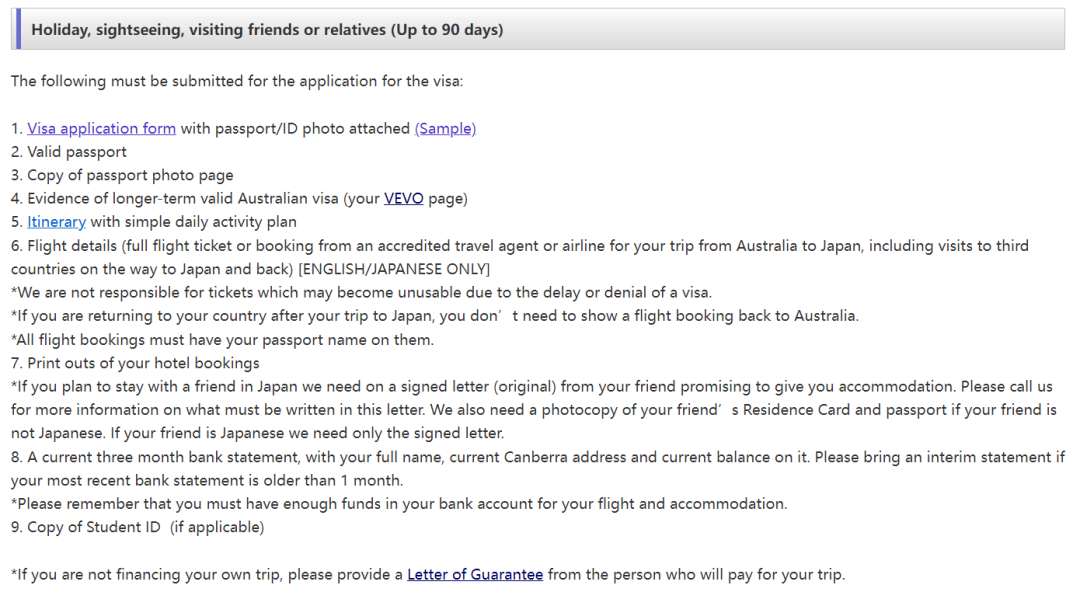Open the Itinerary link
This screenshot has height=599, width=1080.
point(56,222)
